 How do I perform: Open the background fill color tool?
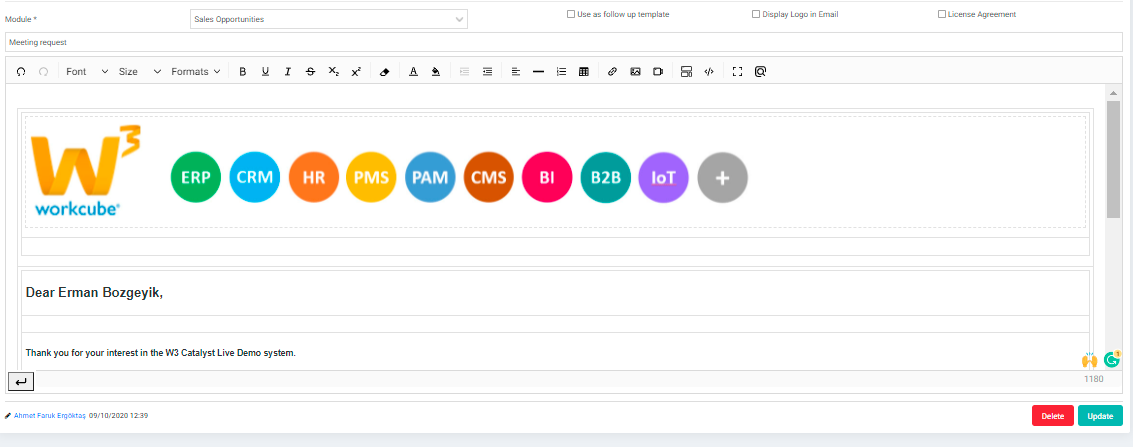point(436,71)
